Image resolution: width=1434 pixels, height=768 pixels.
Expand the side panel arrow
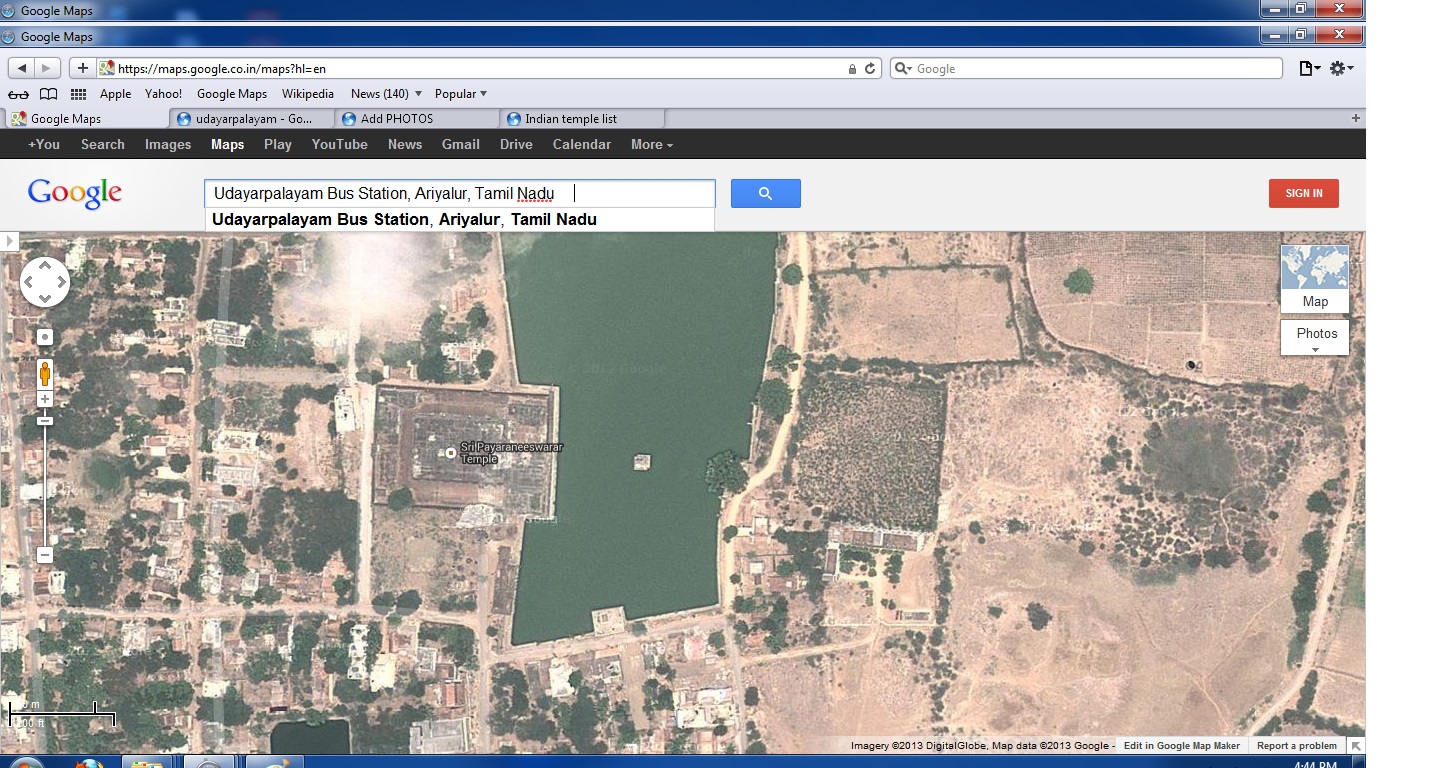(9, 241)
